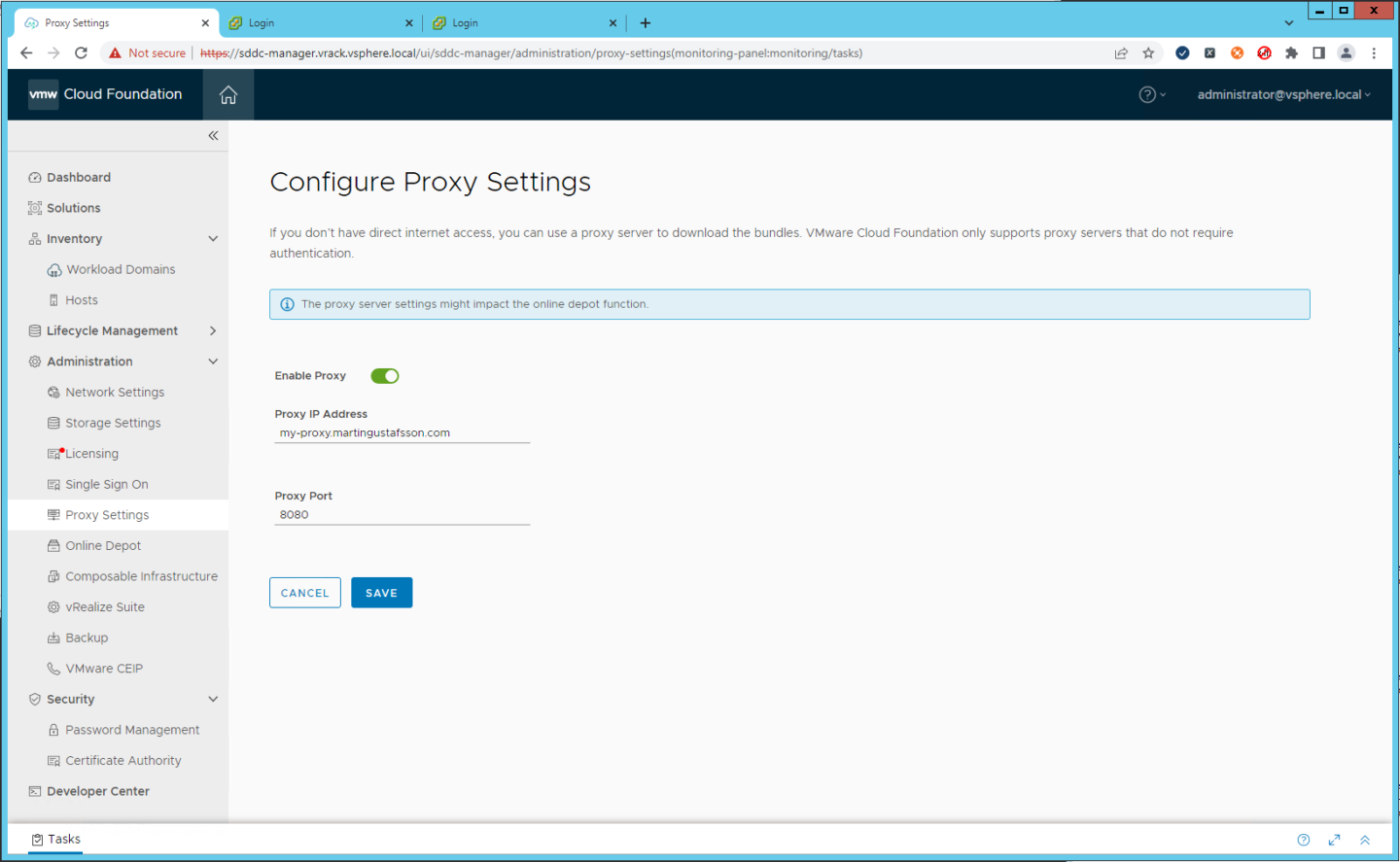Cancel the proxy settings changes

click(x=304, y=592)
